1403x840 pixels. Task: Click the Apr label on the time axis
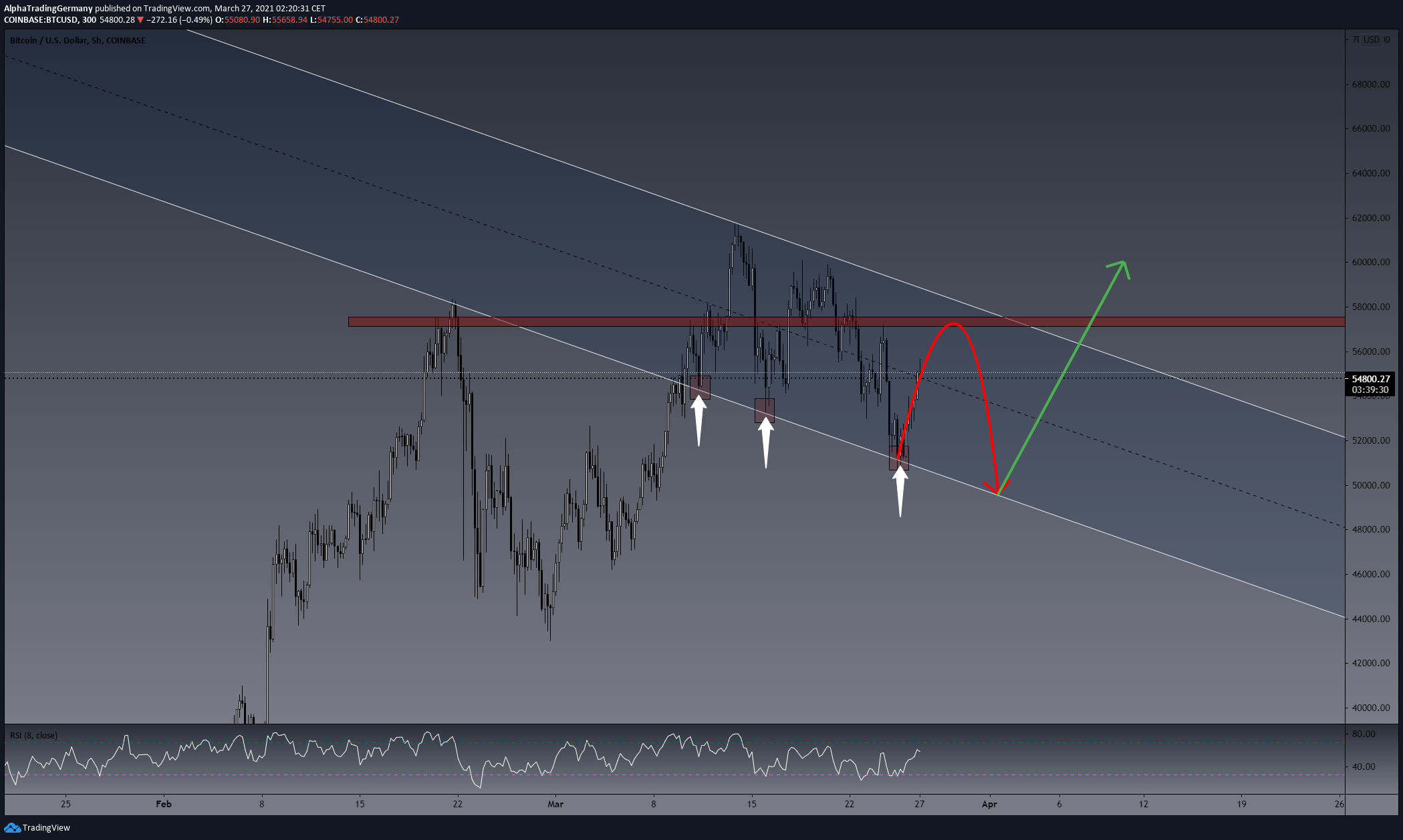pos(989,804)
